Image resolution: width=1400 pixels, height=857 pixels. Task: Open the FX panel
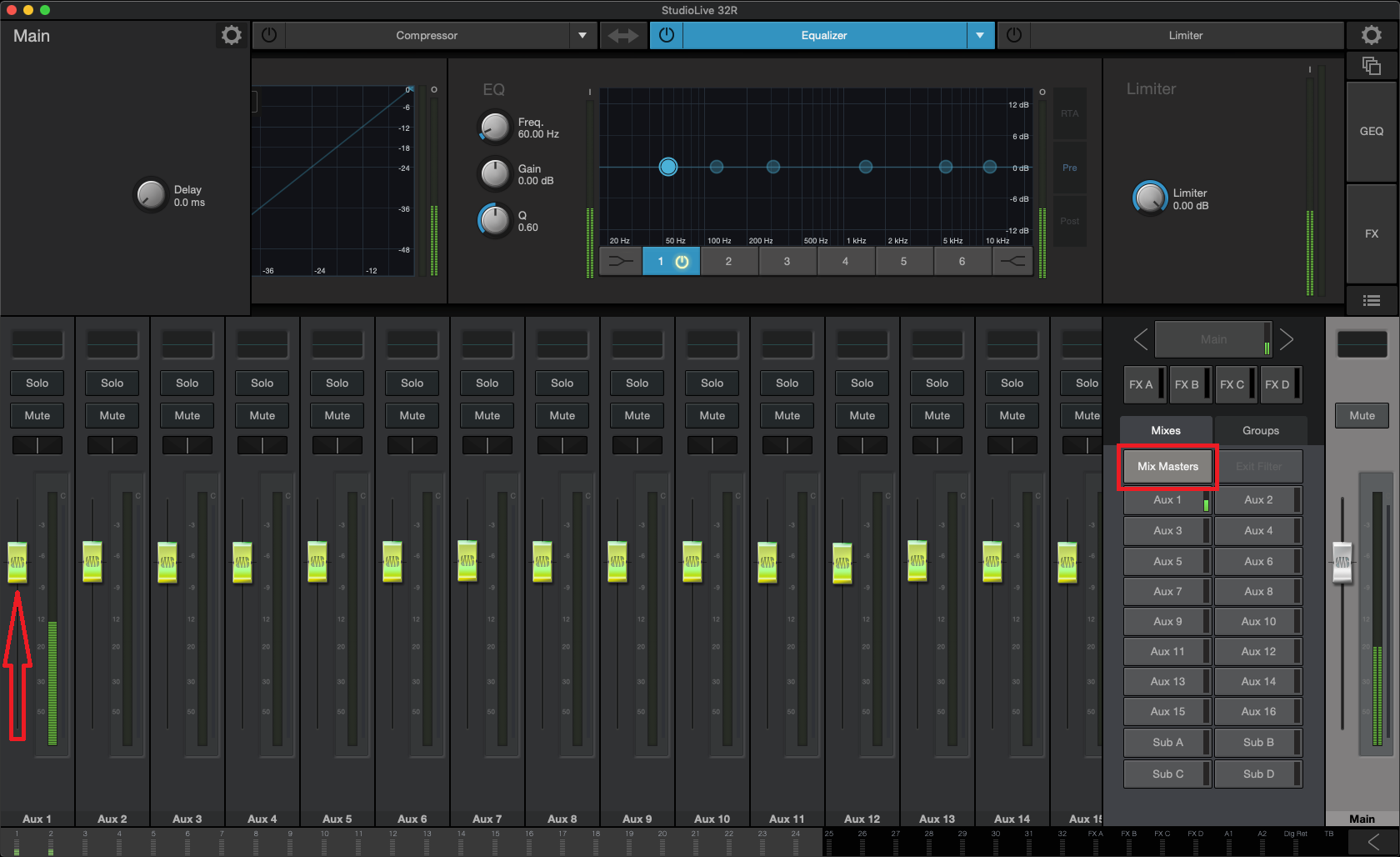1371,233
